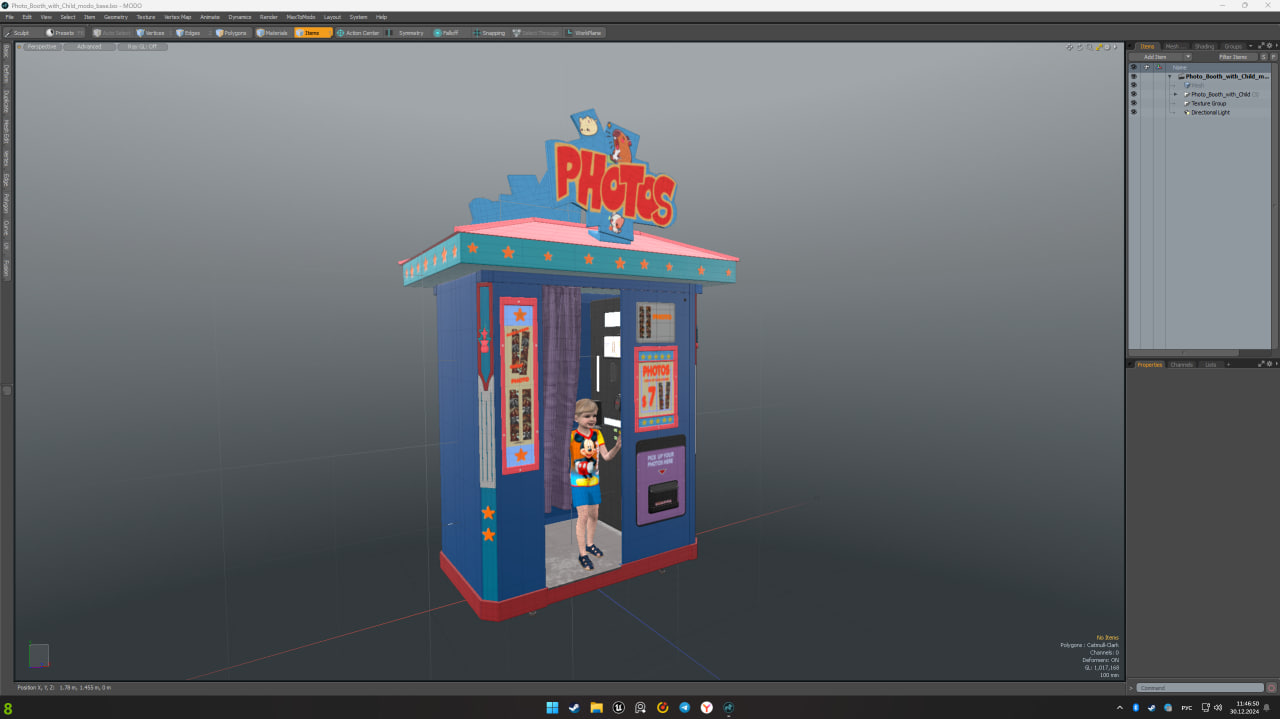
Task: Click the F button beside Filter Items
Action: (x=1273, y=57)
